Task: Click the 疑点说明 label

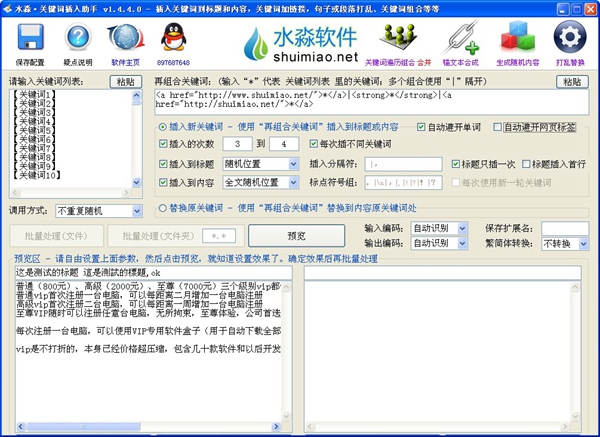Action: (78, 62)
